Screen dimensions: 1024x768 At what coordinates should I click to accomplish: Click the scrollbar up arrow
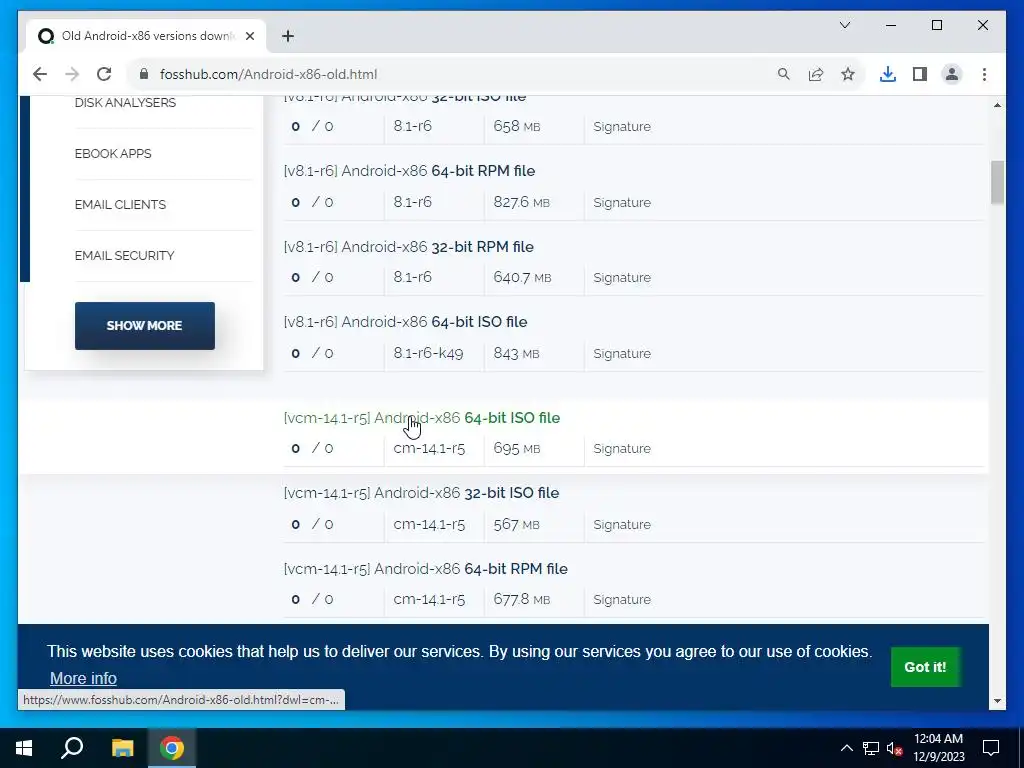[997, 105]
